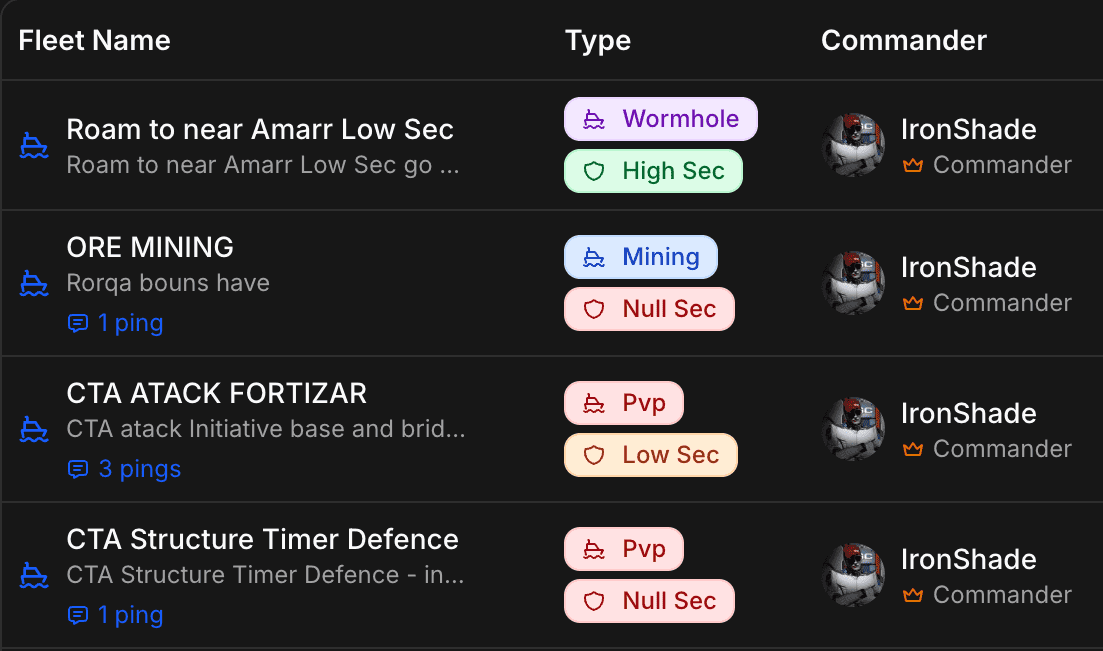
Task: Toggle the Null Sec badge on ORE MINING
Action: point(648,309)
